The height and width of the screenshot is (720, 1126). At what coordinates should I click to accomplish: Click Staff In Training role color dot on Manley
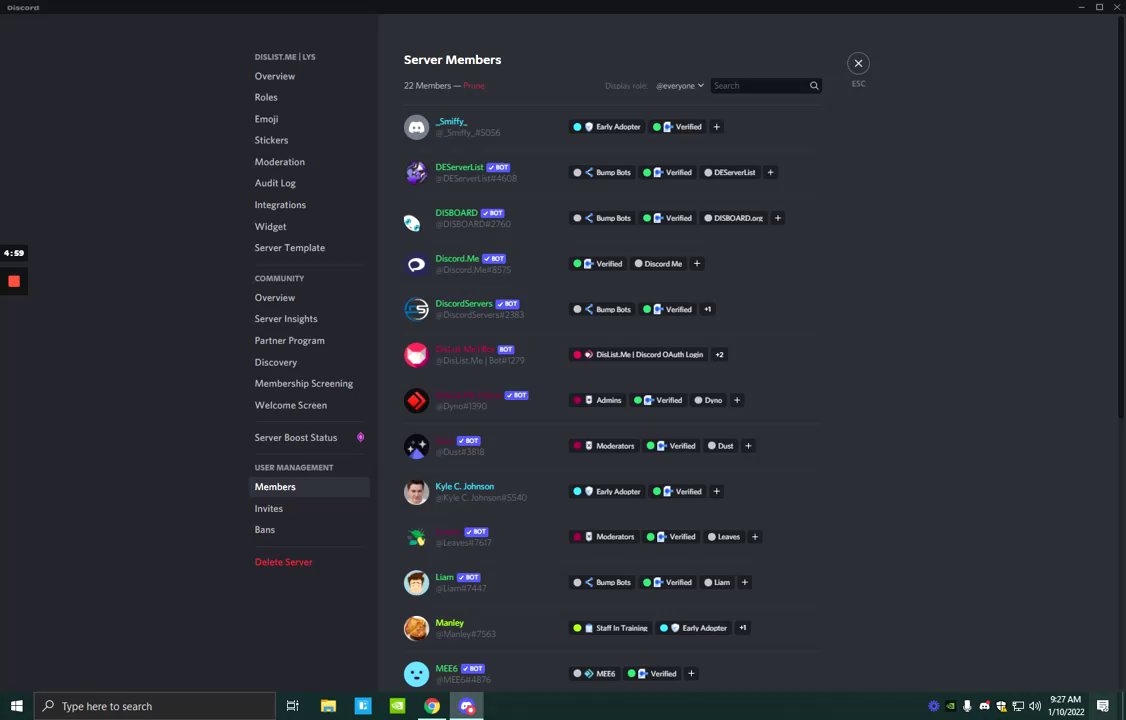pos(577,628)
